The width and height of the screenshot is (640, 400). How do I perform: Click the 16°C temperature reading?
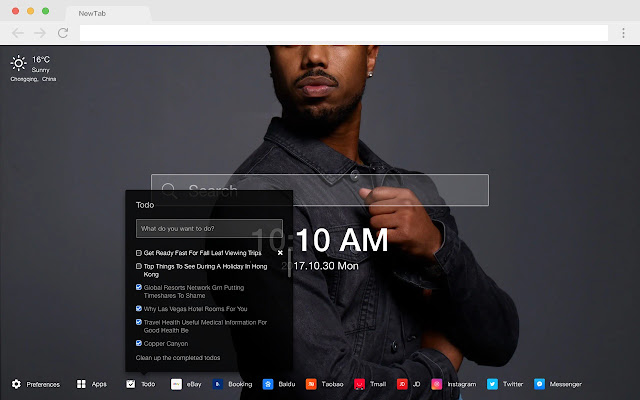click(41, 60)
